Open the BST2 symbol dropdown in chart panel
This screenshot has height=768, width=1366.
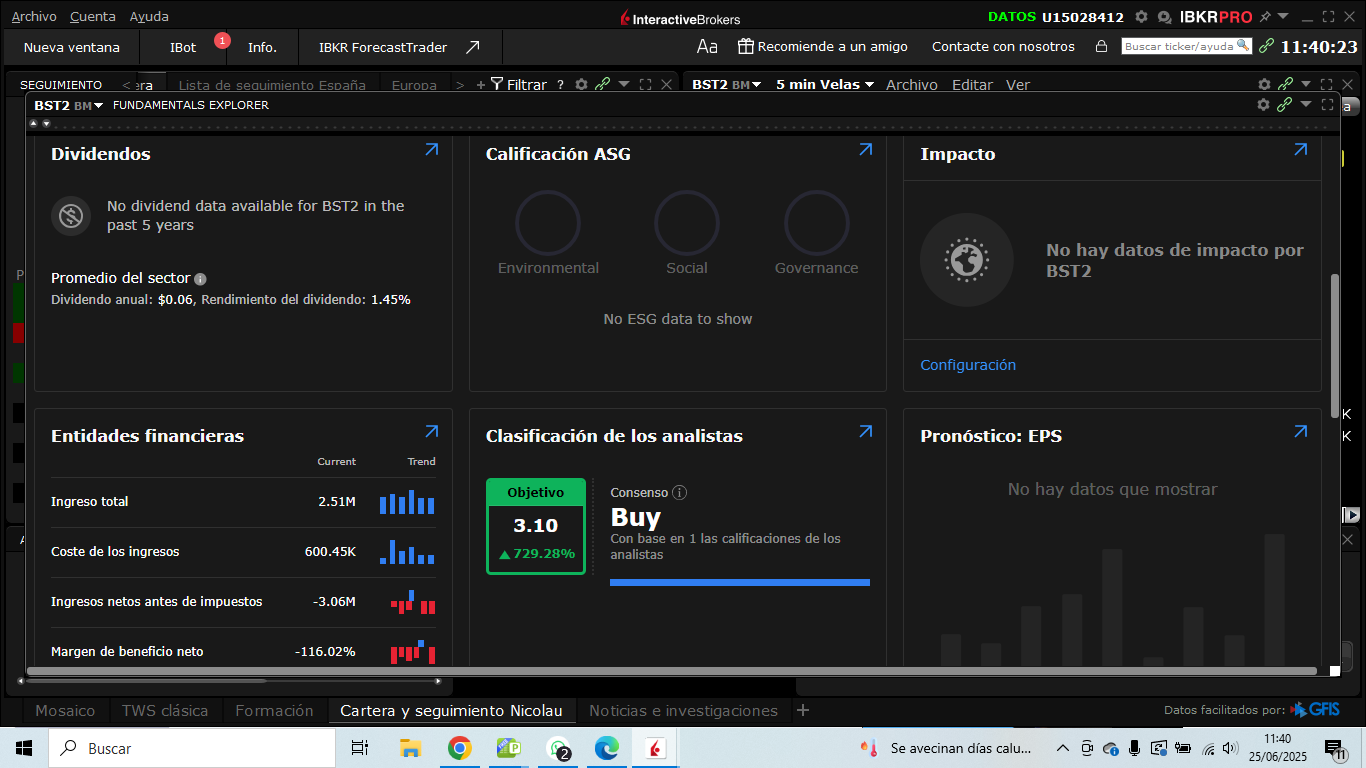pyautogui.click(x=727, y=85)
